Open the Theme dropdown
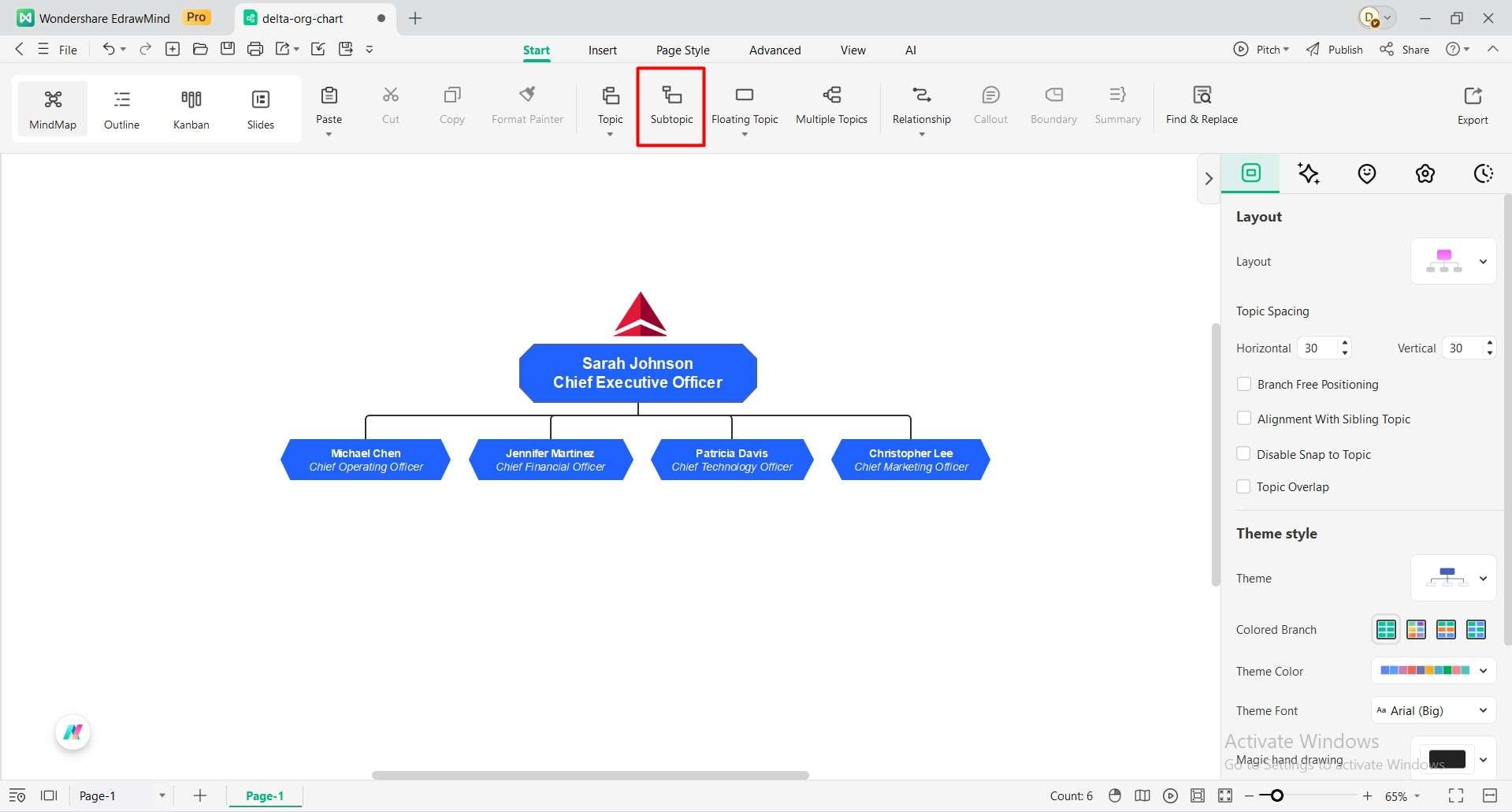This screenshot has width=1512, height=812. (x=1453, y=578)
